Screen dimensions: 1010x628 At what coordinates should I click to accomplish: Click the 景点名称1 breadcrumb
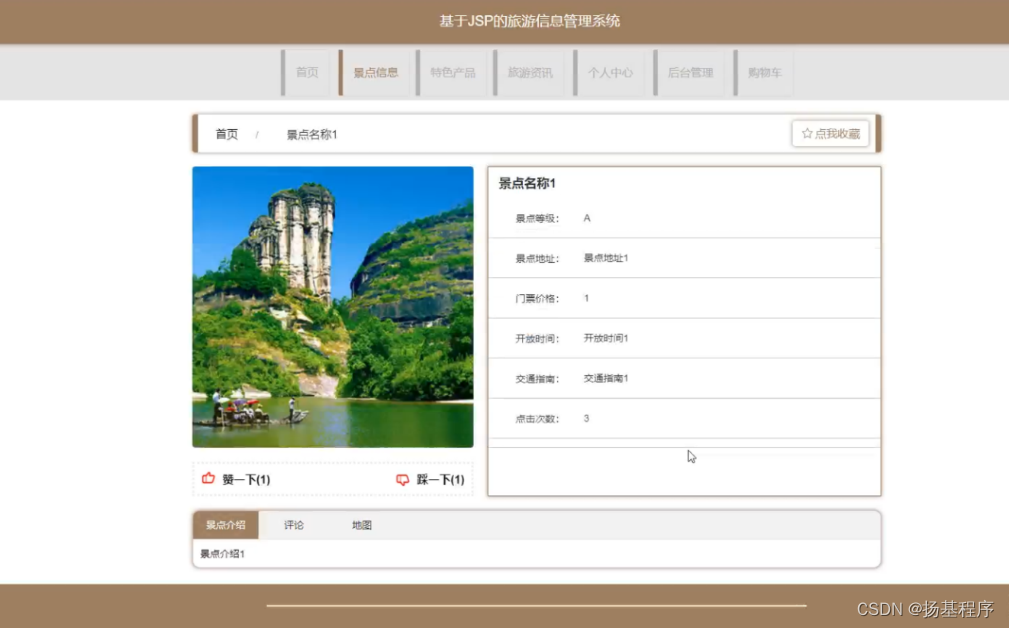pos(312,135)
